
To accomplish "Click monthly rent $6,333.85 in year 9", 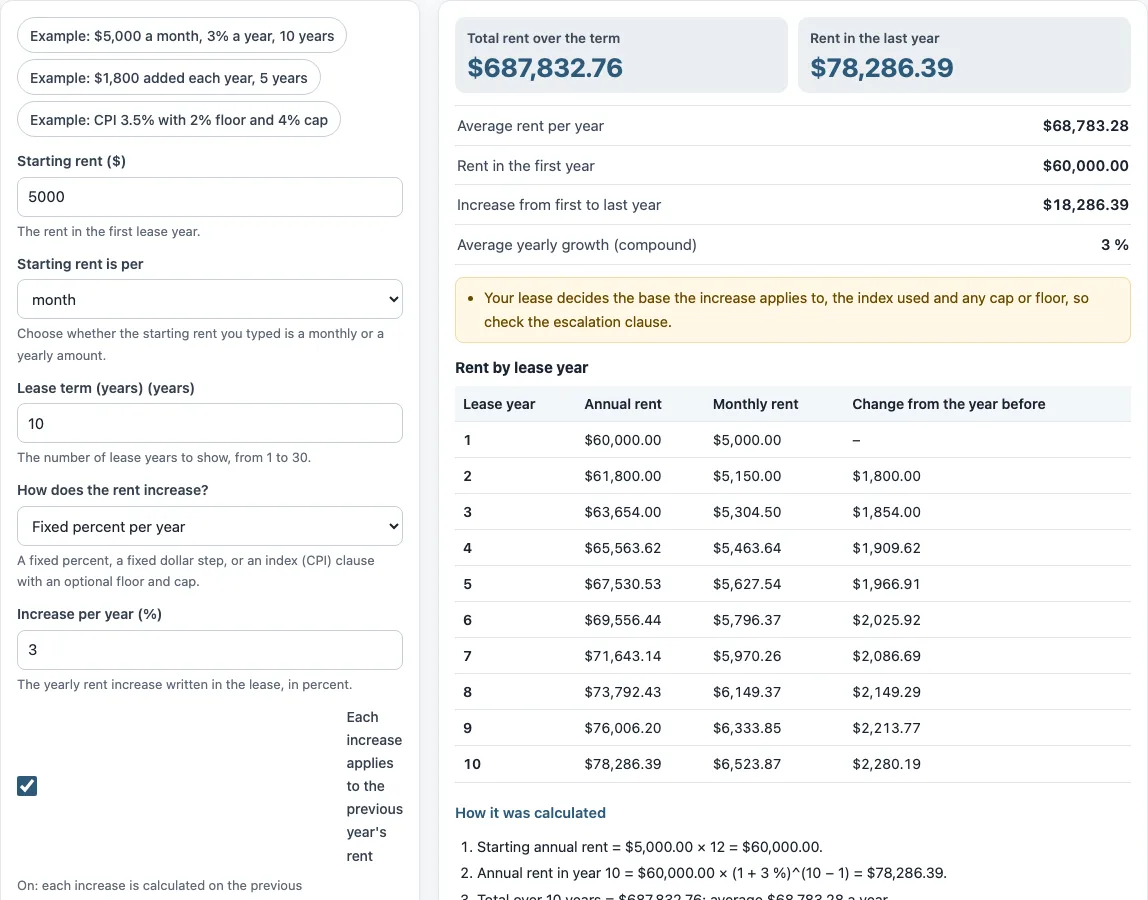I will pos(747,728).
